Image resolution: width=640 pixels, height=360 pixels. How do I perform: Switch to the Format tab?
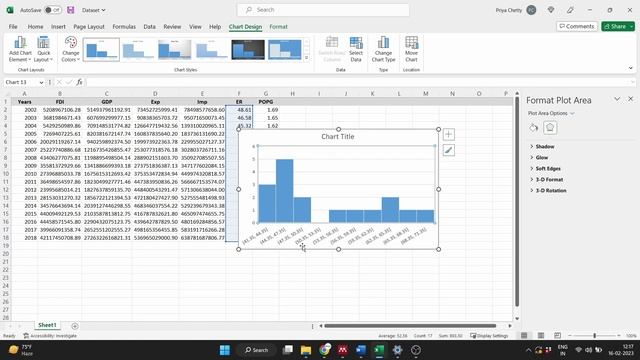278,27
